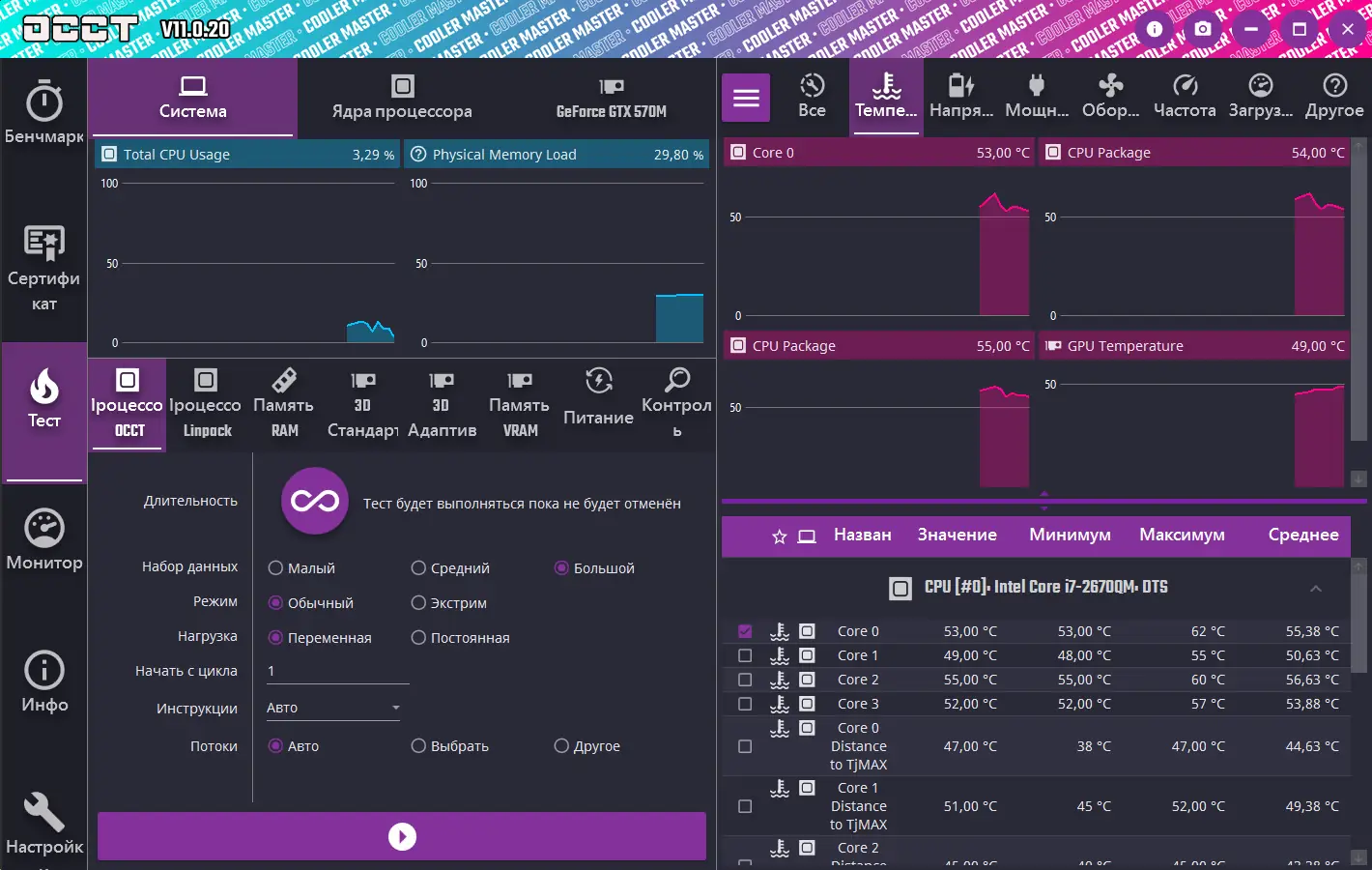Select the 3D Стандарт test
Viewport: 1372px width, 870px height.
point(362,404)
